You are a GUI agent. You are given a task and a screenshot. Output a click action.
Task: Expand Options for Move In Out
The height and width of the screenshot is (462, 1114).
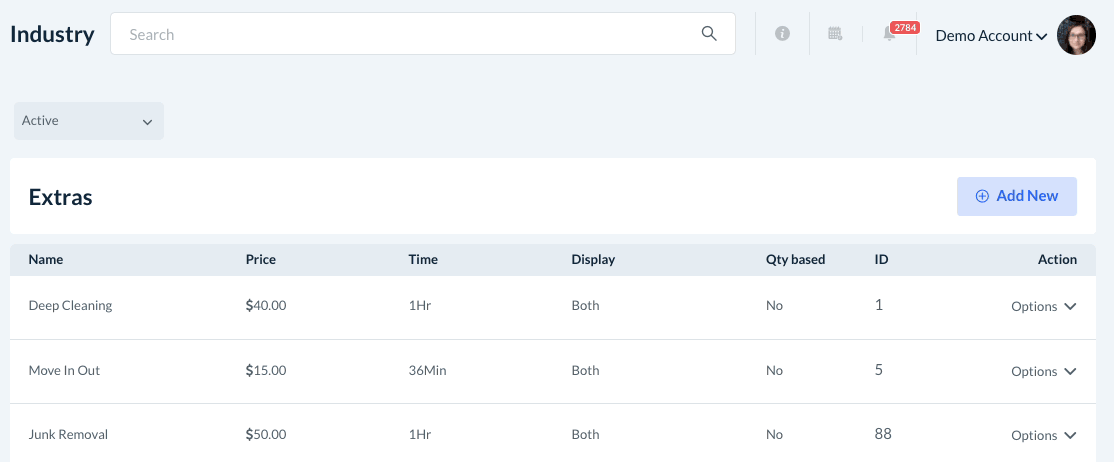pos(1043,371)
